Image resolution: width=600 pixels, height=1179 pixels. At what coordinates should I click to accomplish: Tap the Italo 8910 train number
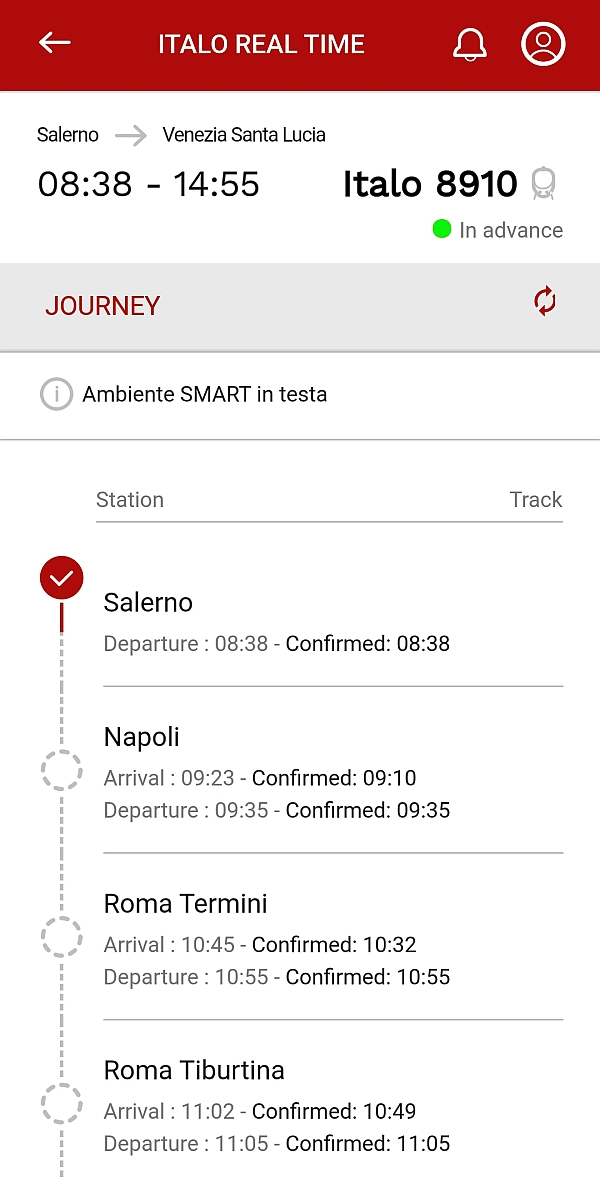430,184
